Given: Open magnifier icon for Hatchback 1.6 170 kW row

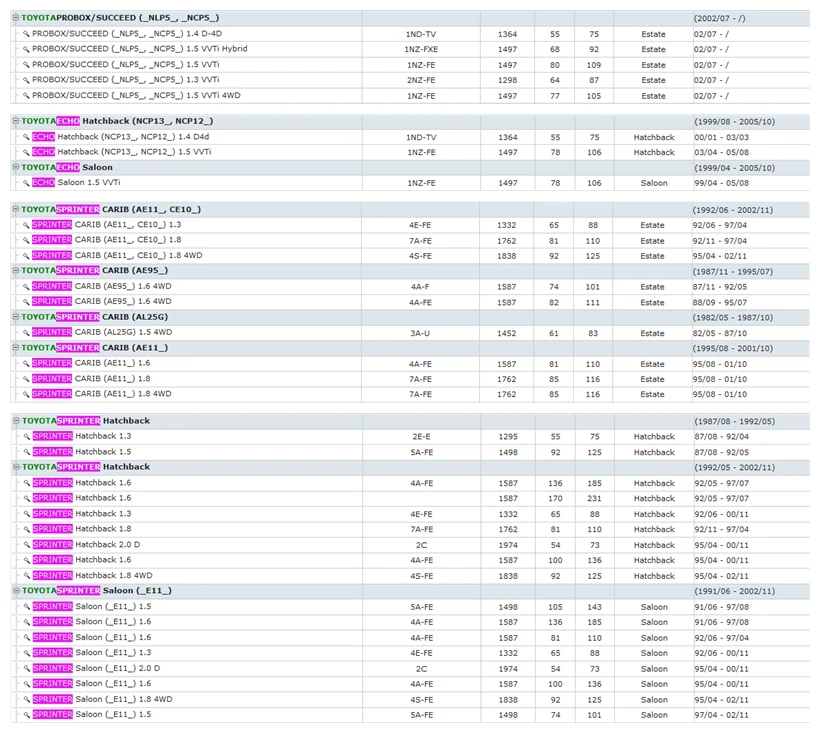Looking at the screenshot, I should pos(26,498).
